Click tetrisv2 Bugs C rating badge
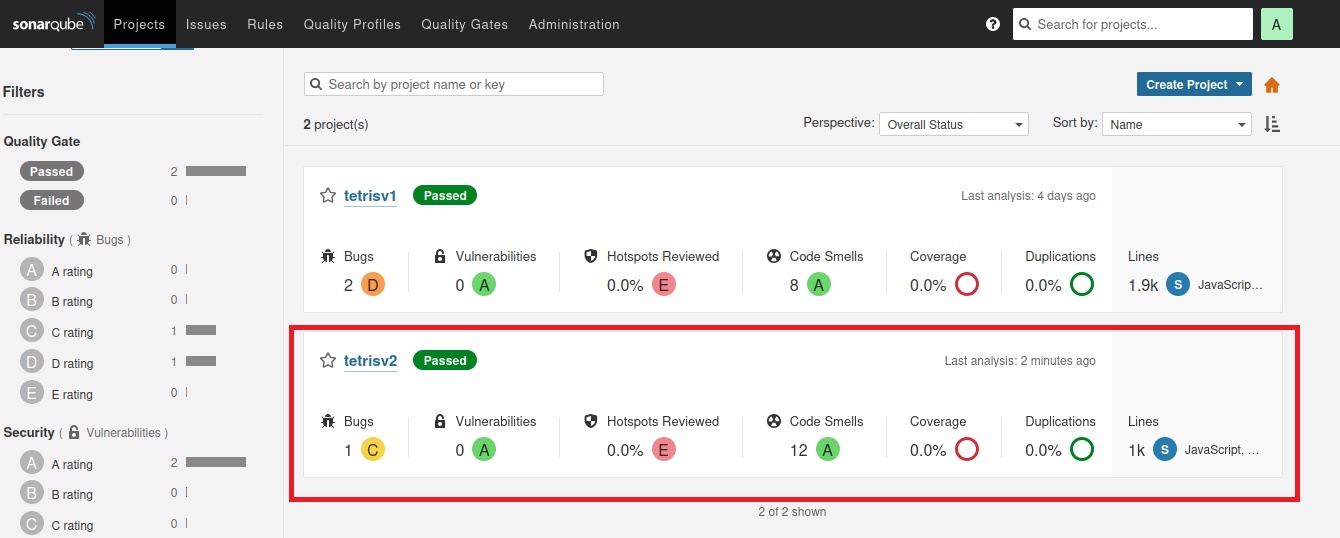The height and width of the screenshot is (538, 1340). [x=372, y=450]
